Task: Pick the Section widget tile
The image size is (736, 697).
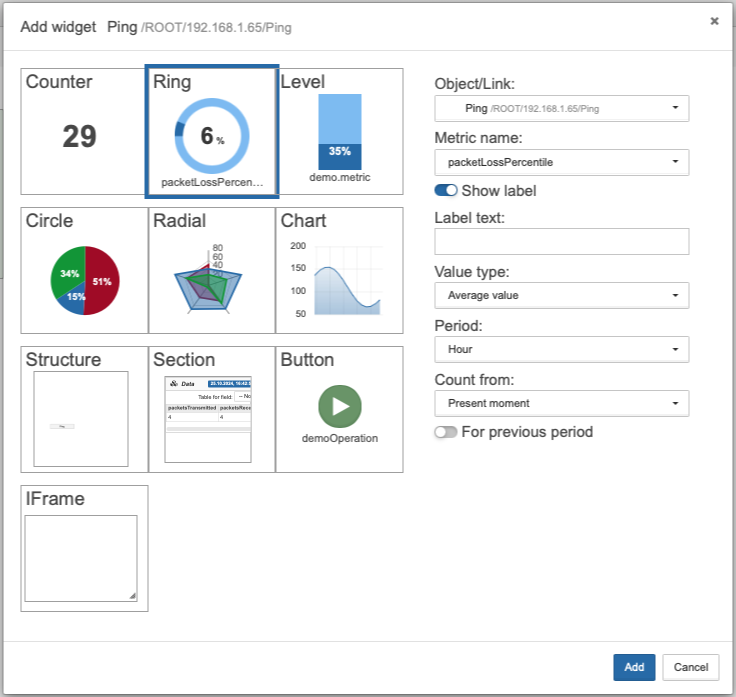Action: 212,409
